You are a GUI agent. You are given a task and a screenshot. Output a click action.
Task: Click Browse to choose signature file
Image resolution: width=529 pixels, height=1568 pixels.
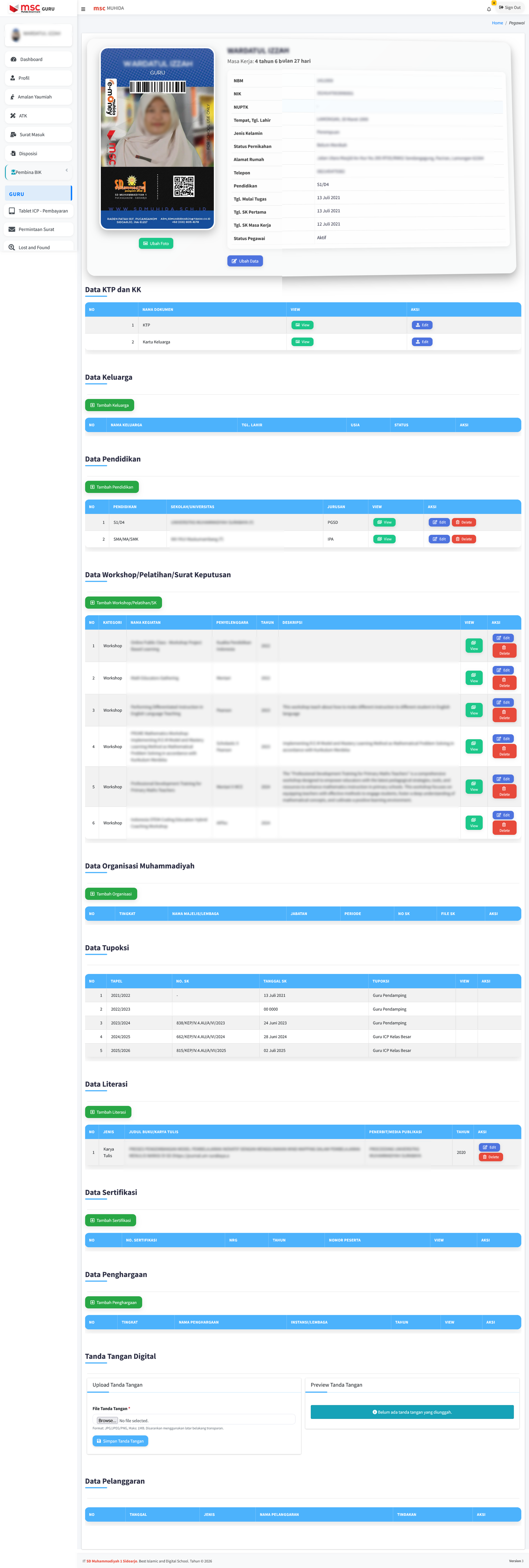[x=106, y=1421]
